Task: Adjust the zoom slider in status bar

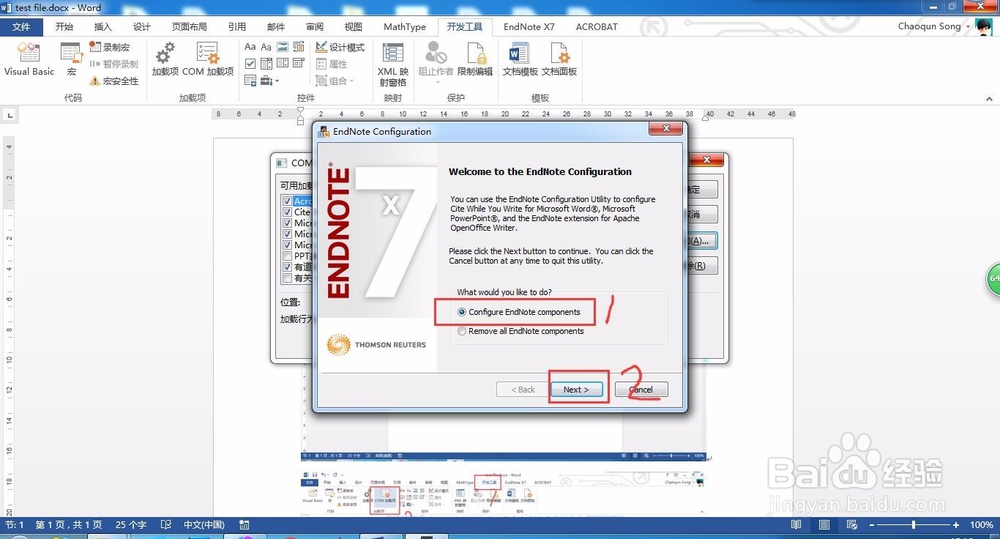Action: coord(913,525)
